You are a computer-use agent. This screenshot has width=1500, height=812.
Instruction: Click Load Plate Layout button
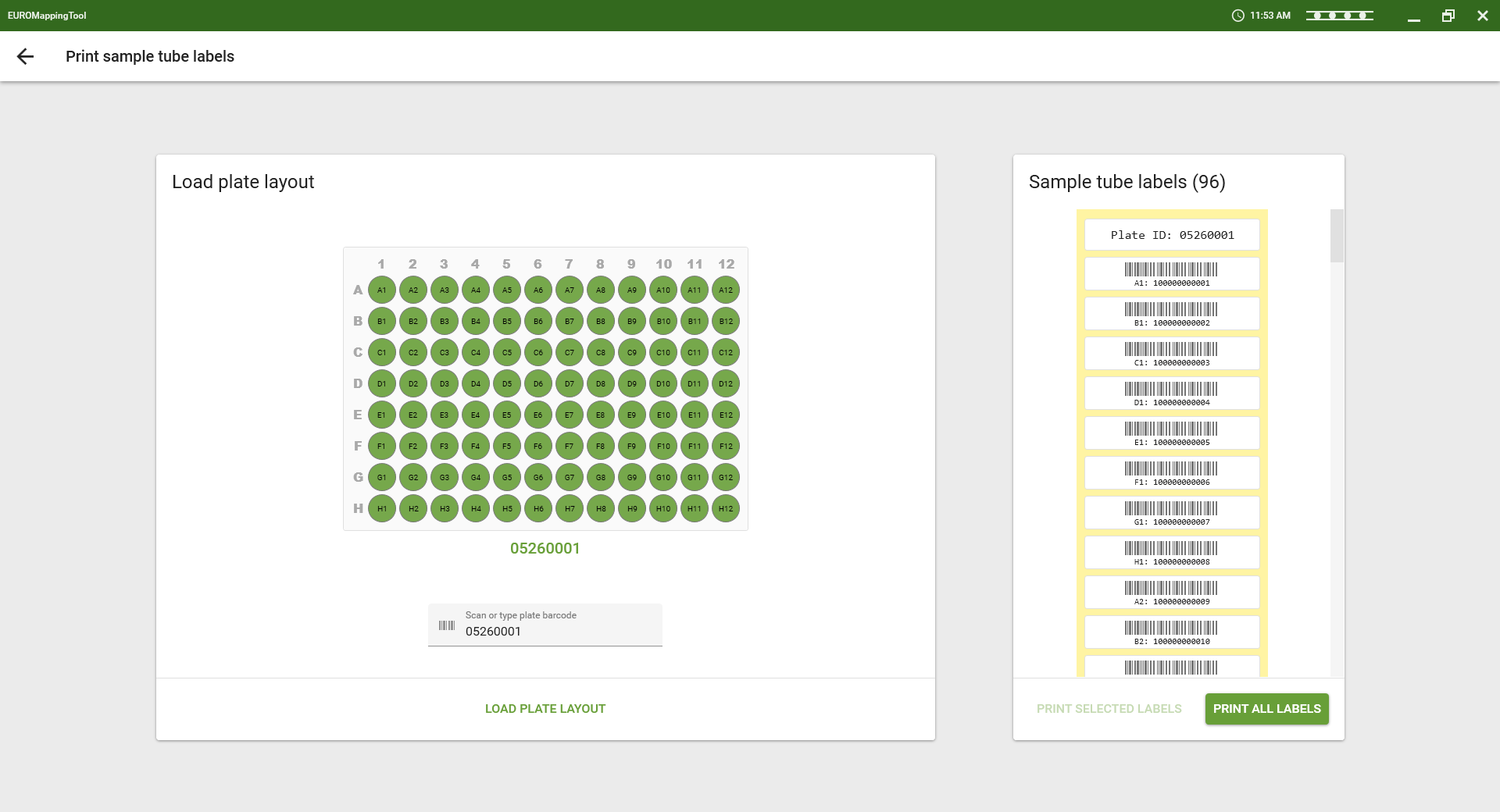[545, 709]
